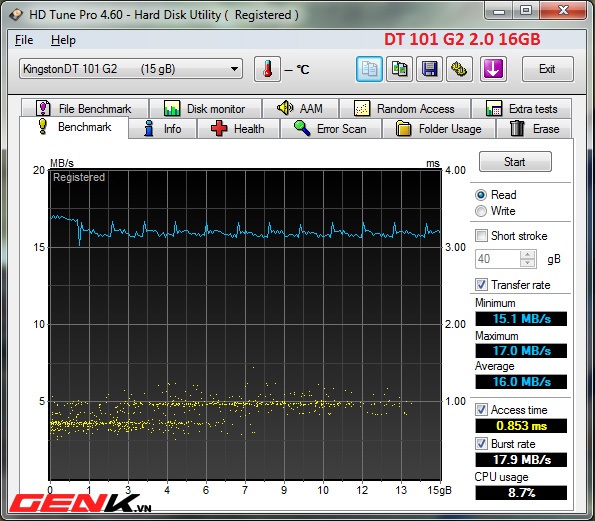Save screenshot floppy disk icon
The width and height of the screenshot is (595, 521).
tap(429, 69)
